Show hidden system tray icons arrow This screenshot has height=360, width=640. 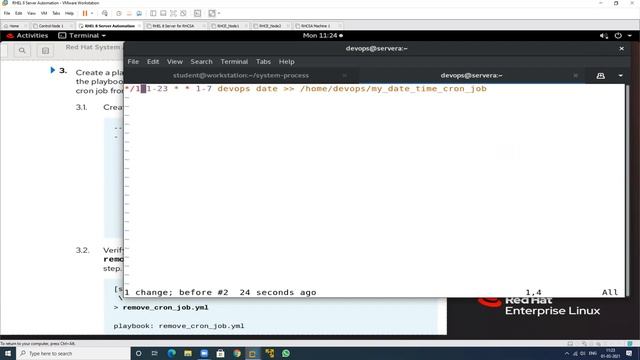(567, 353)
